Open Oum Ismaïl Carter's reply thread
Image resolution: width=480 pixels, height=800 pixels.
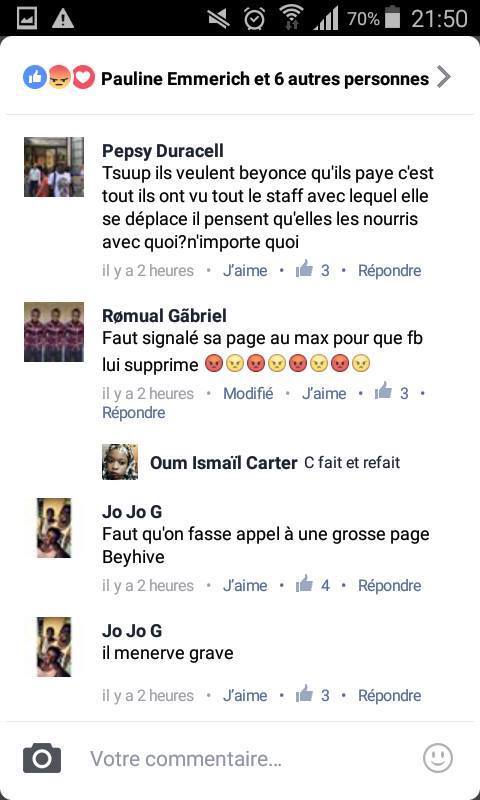[x=251, y=462]
